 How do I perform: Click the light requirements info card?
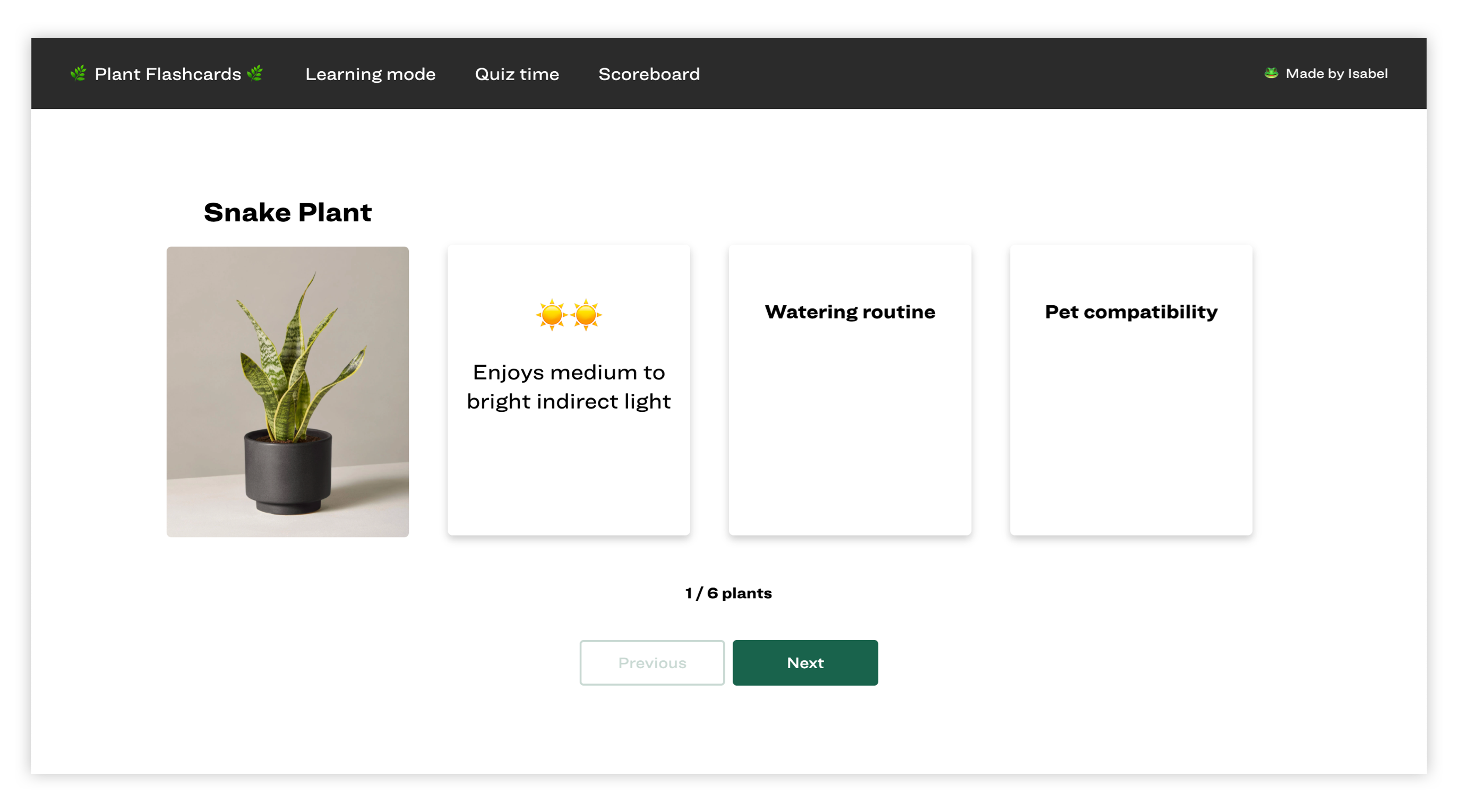(569, 391)
